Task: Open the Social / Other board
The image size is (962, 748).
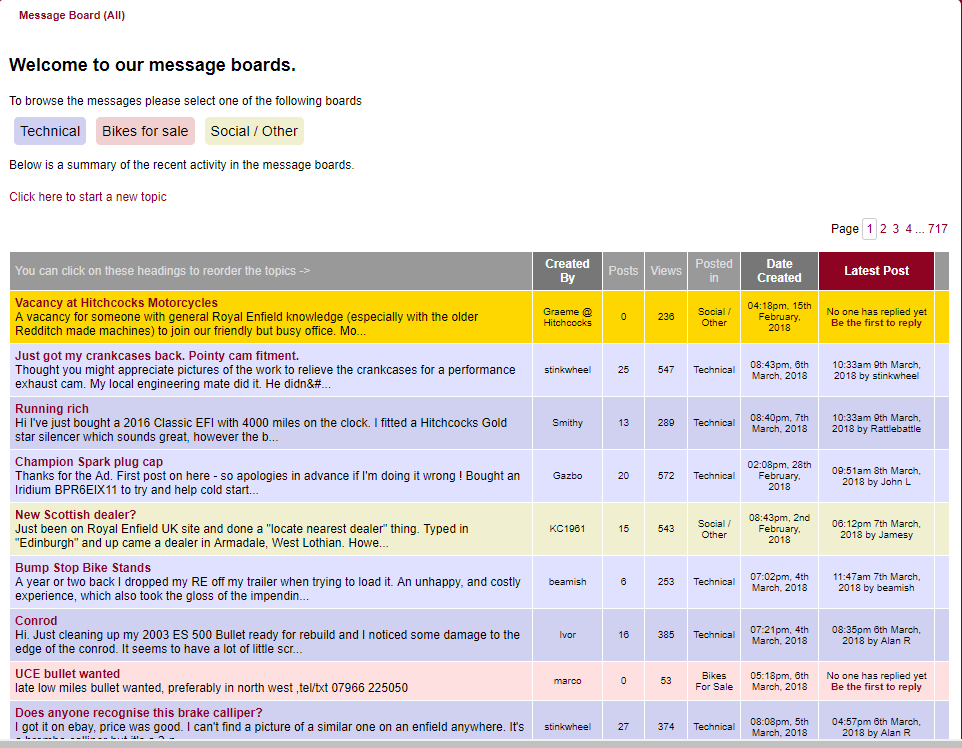Action: [254, 131]
